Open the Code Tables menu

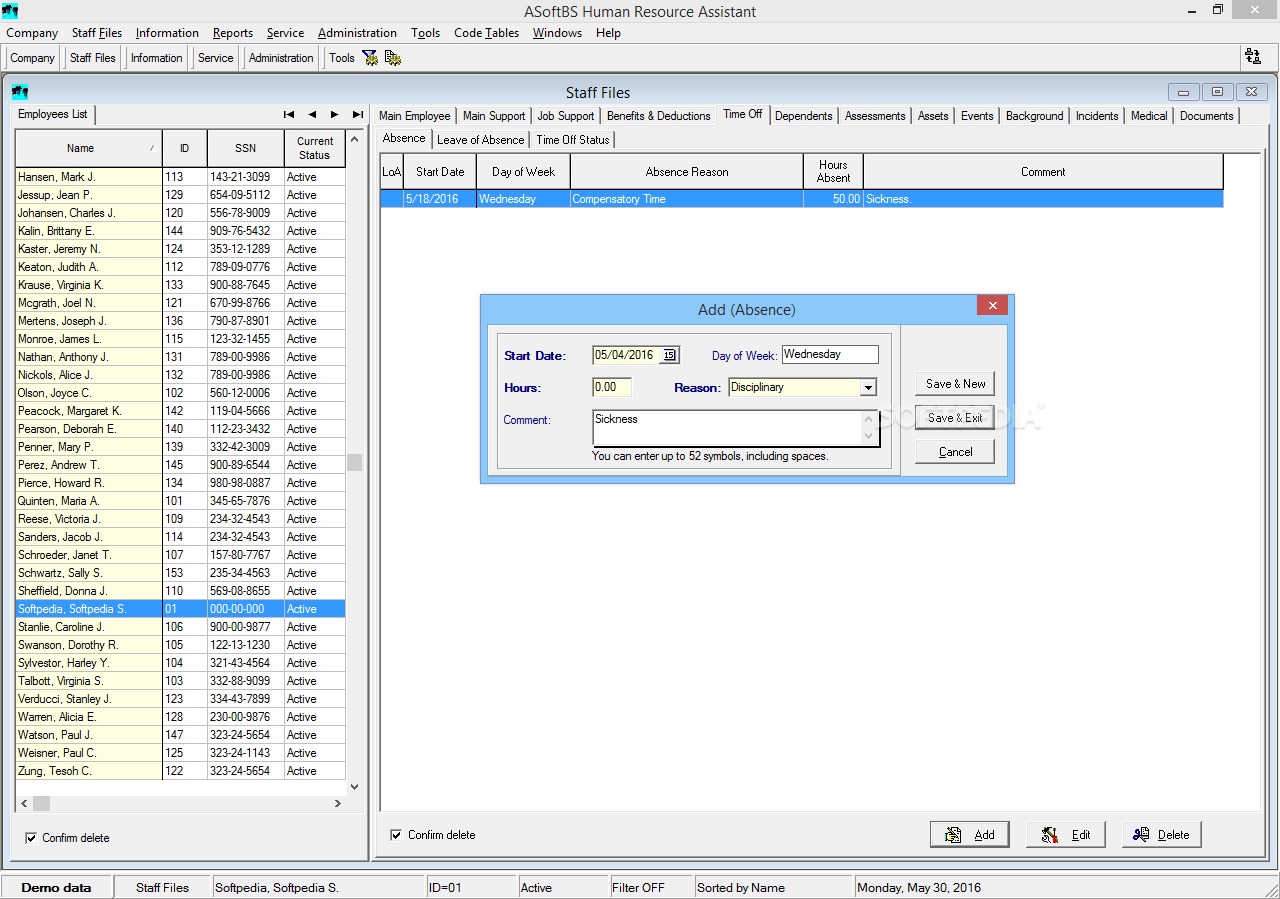click(x=487, y=33)
